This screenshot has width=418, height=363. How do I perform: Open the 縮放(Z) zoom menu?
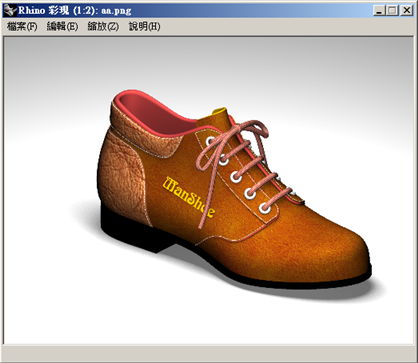pyautogui.click(x=103, y=27)
